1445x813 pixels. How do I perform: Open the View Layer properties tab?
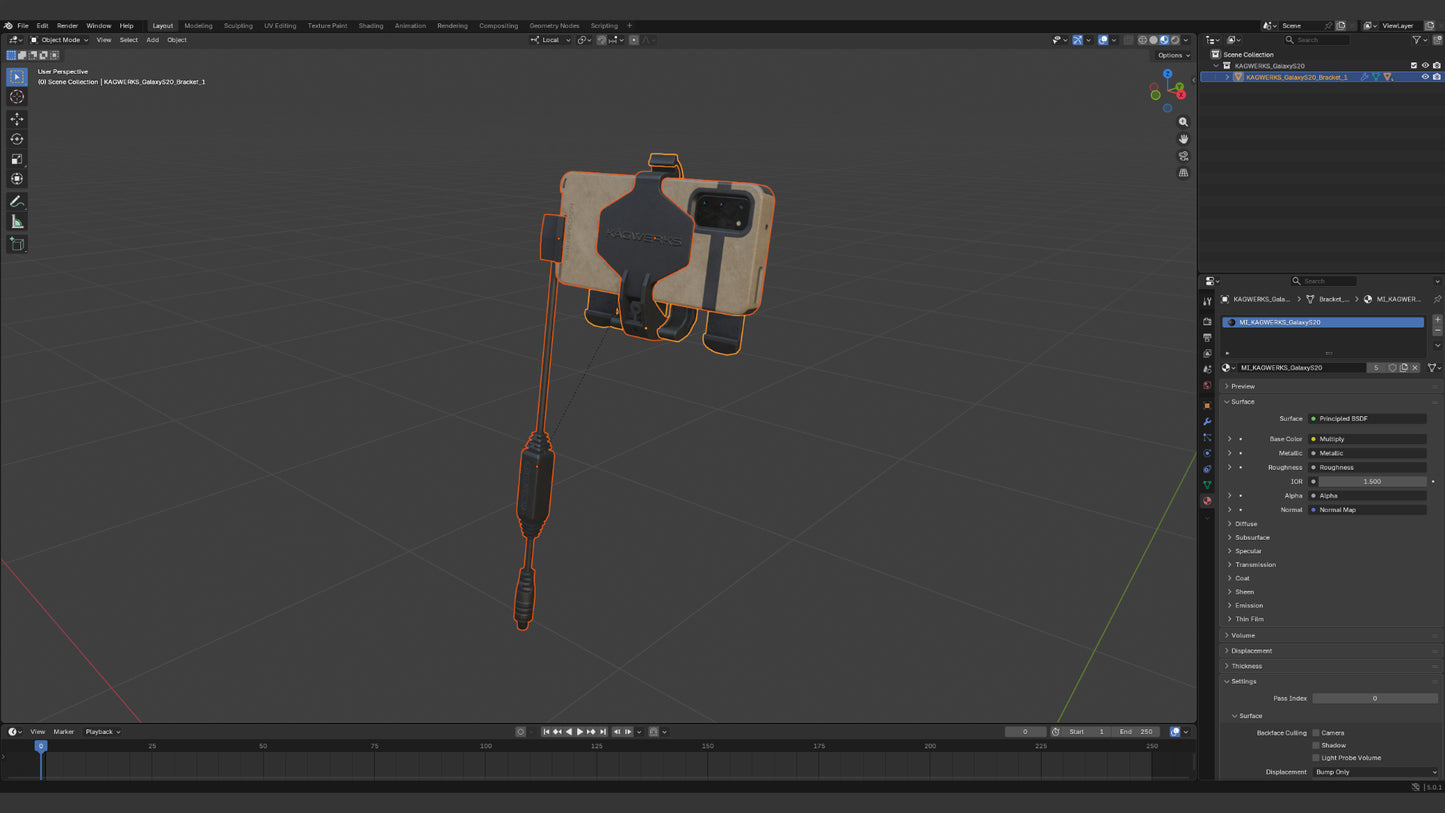click(x=1207, y=354)
